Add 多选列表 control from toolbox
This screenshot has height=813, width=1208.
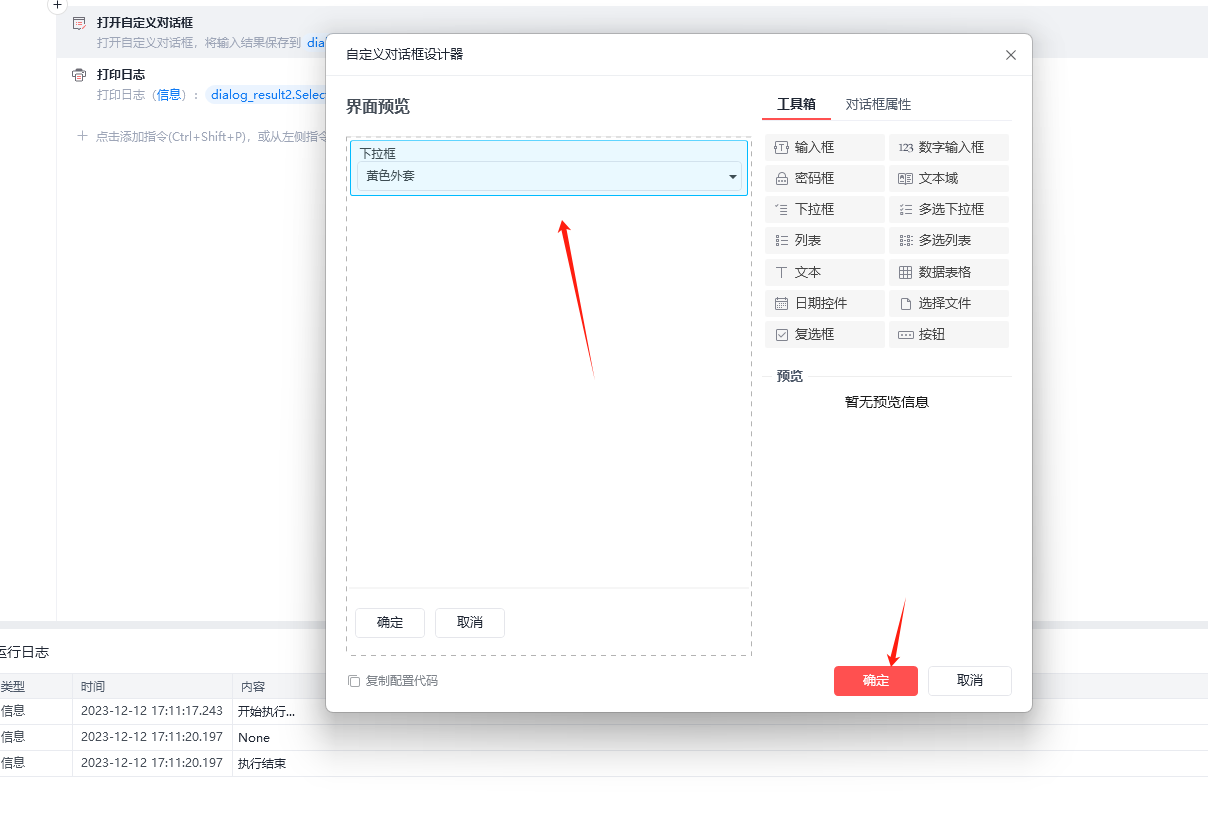point(949,240)
